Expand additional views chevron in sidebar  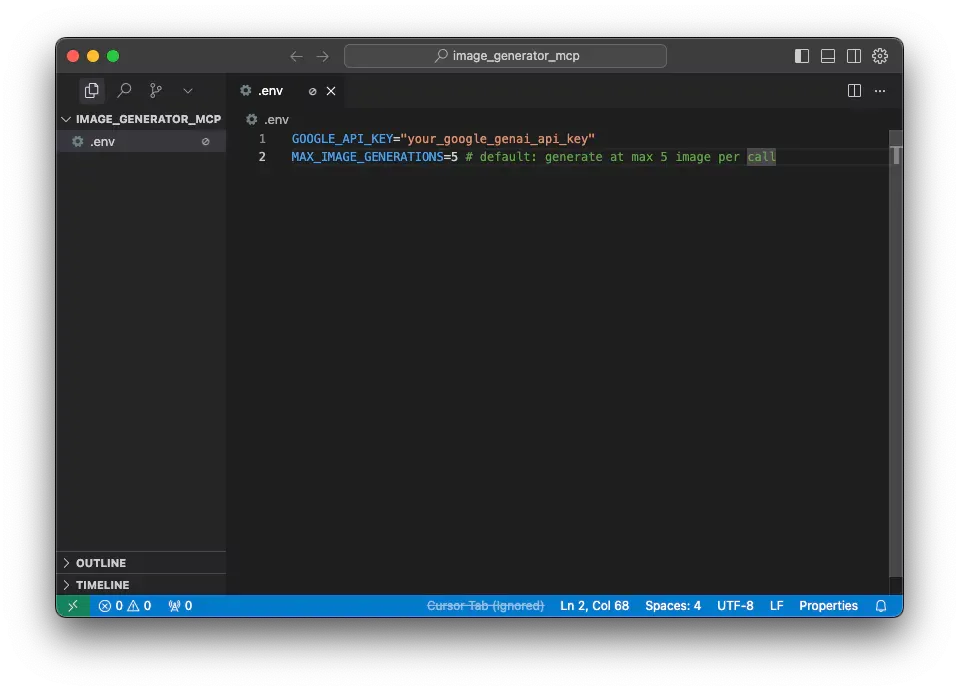coord(188,91)
